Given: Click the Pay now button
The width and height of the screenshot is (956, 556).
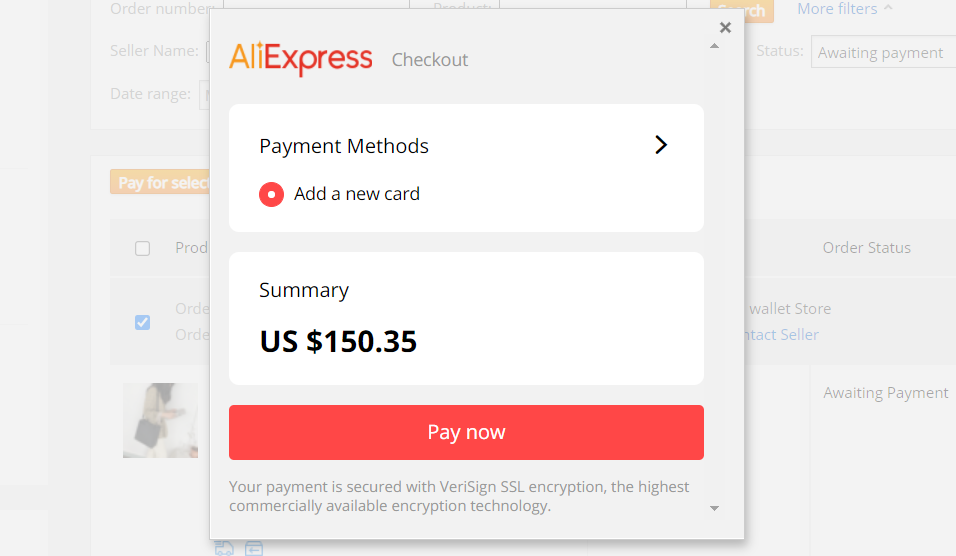Looking at the screenshot, I should click(466, 432).
